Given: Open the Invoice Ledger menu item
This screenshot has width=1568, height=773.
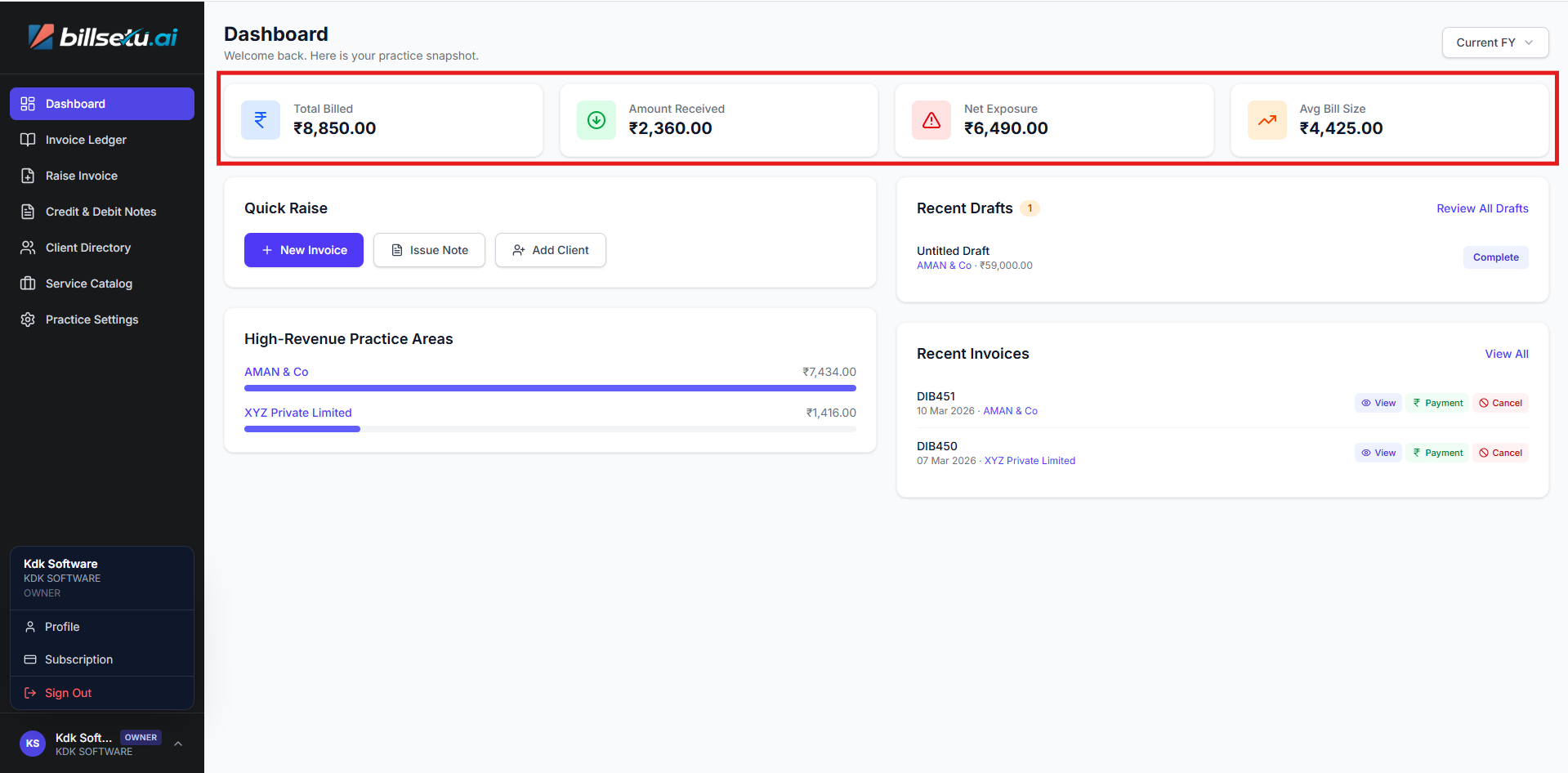Looking at the screenshot, I should pyautogui.click(x=86, y=140).
